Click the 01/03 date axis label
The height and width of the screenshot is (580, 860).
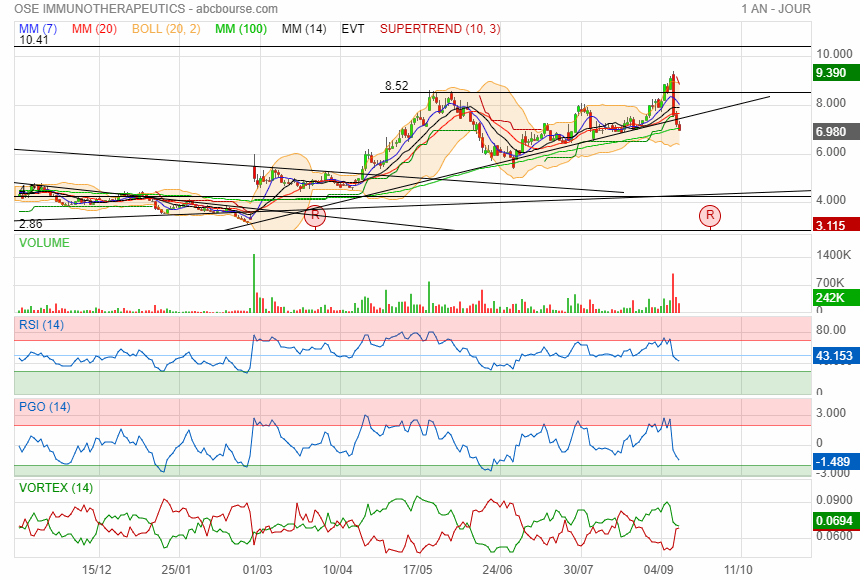257,570
